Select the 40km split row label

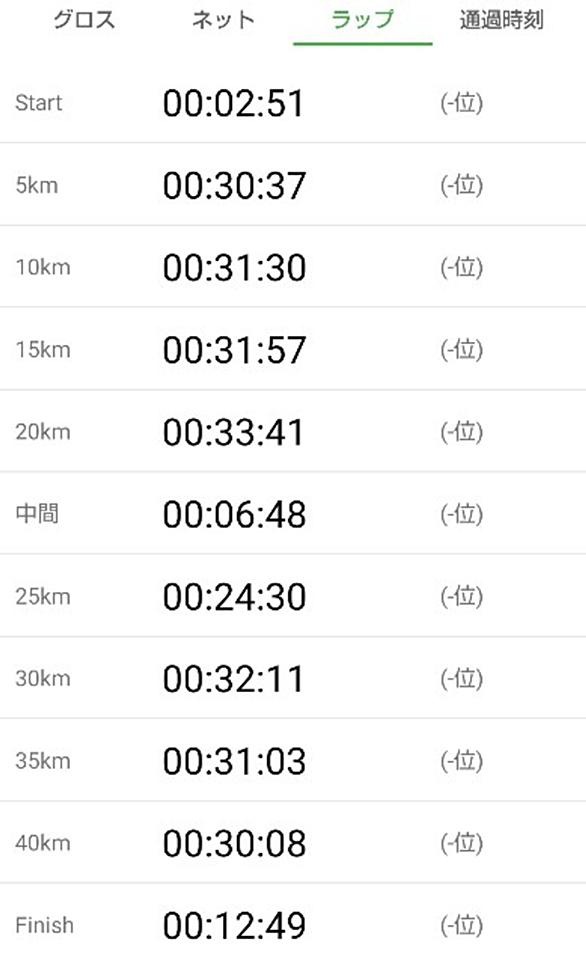coord(43,842)
